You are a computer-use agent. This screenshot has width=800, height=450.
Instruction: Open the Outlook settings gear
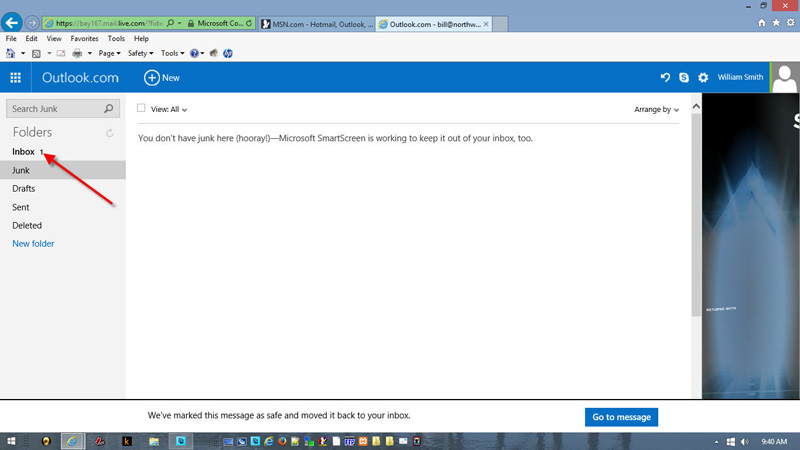703,78
